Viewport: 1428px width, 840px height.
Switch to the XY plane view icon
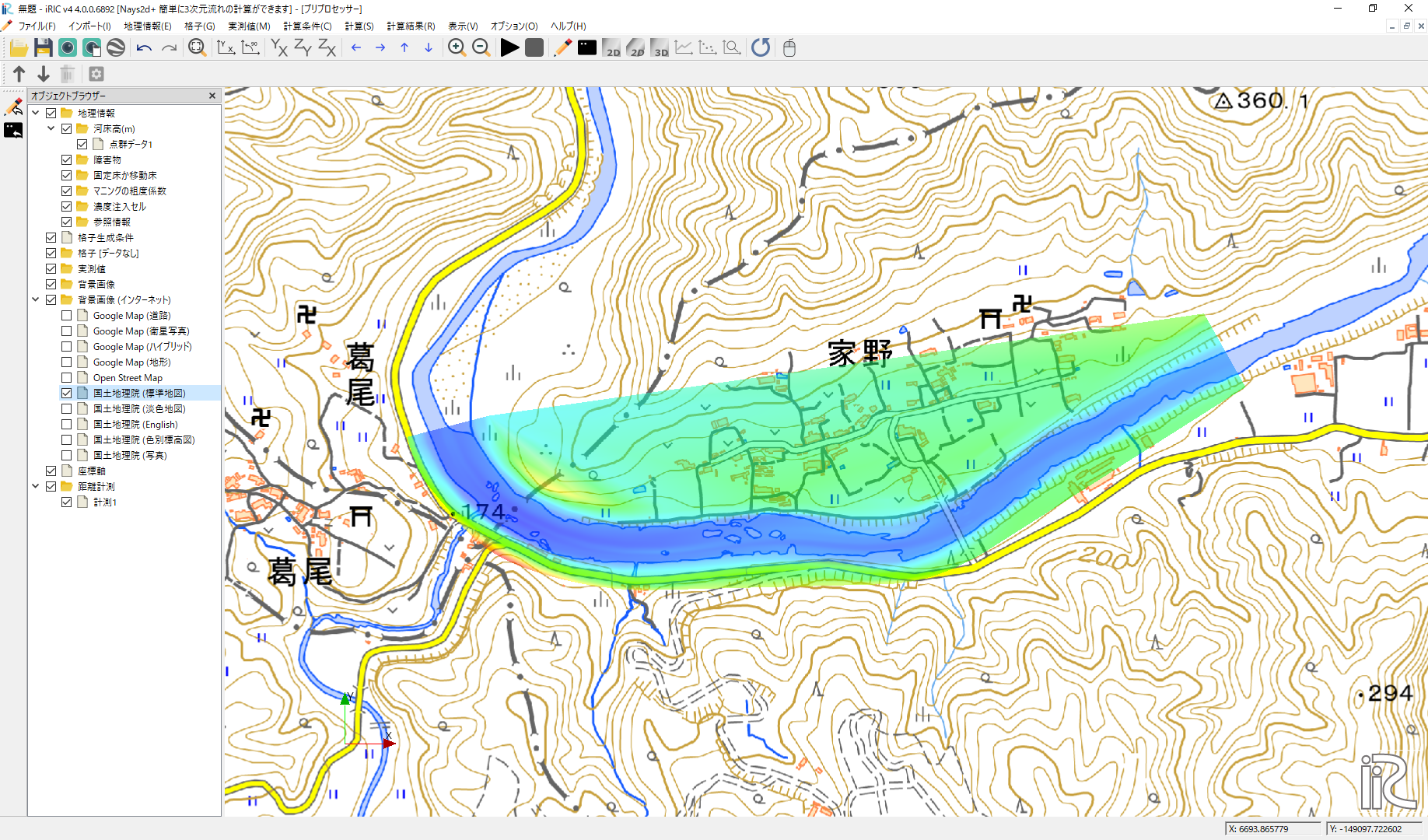click(278, 48)
